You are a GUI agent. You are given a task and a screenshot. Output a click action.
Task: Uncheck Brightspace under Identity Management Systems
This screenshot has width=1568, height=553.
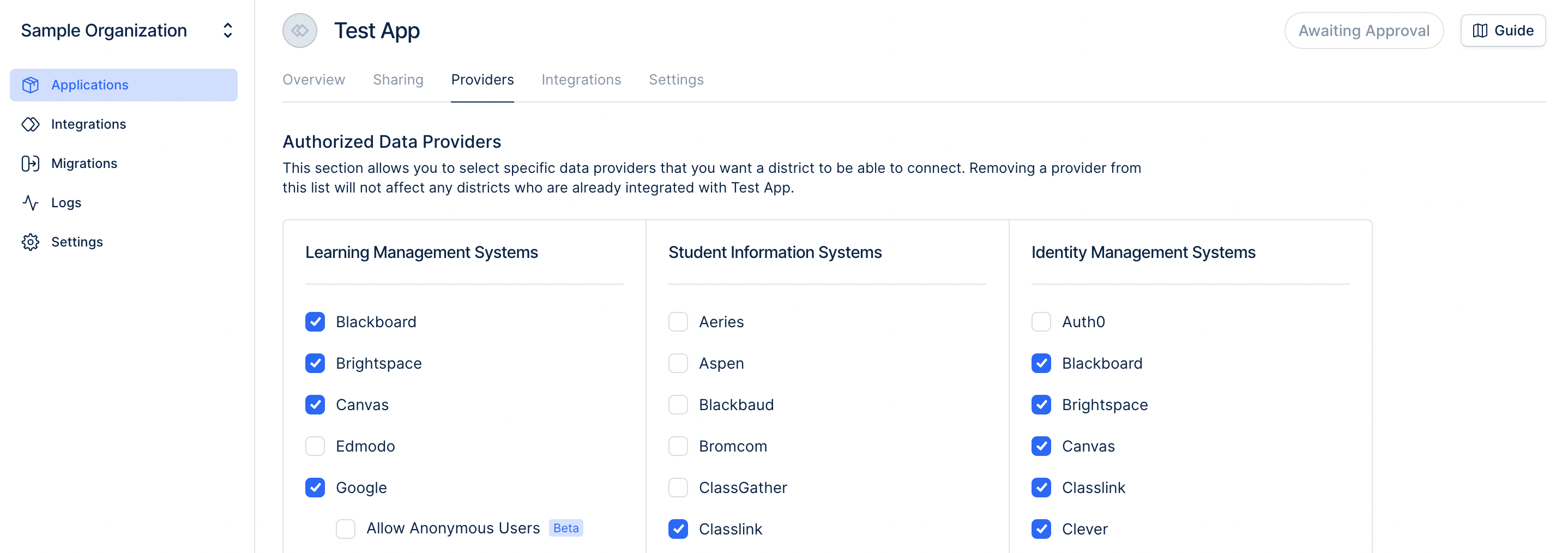[1041, 405]
